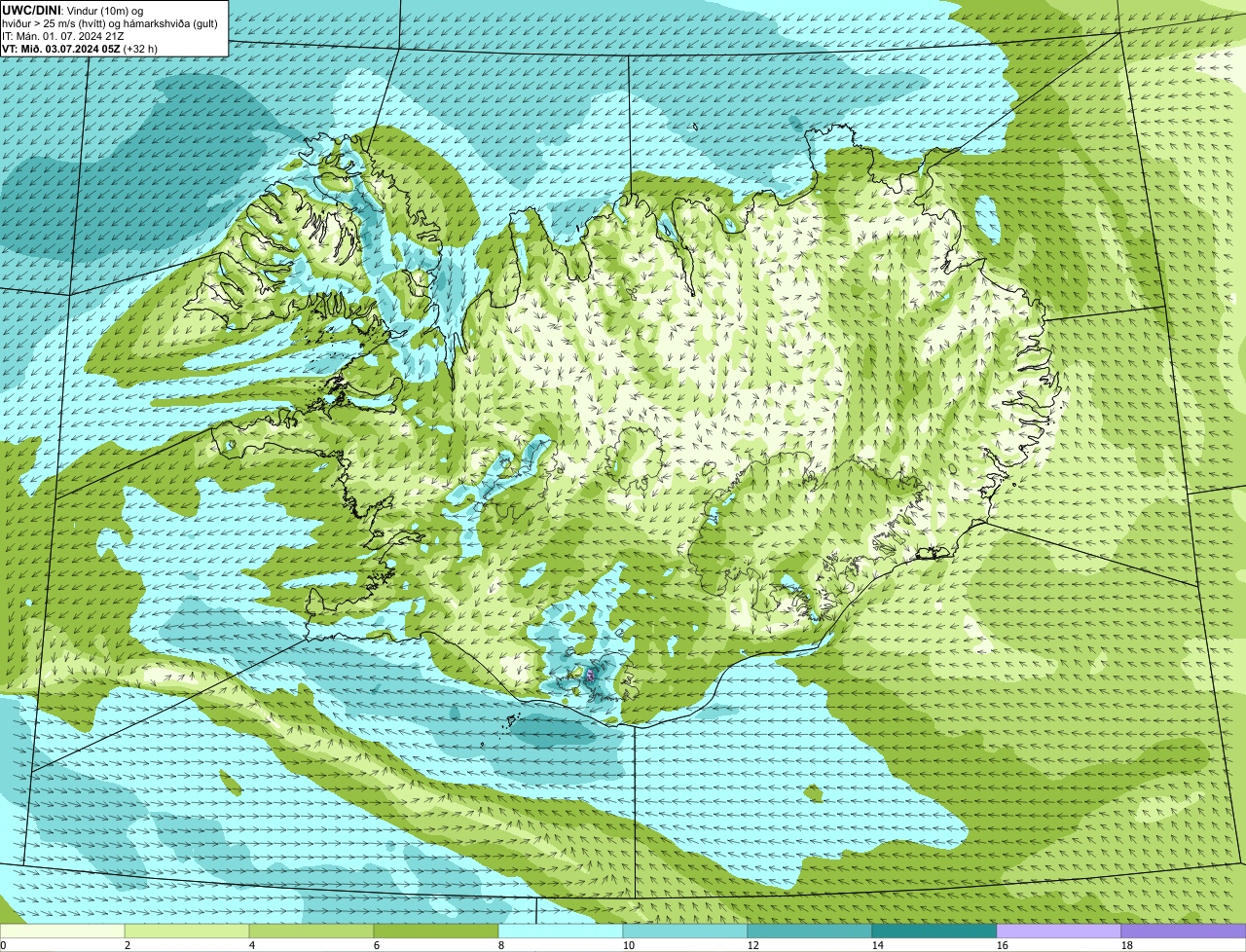Select the 4–6 light green legend segment
Viewport: 1246px width, 952px height.
tap(311, 932)
